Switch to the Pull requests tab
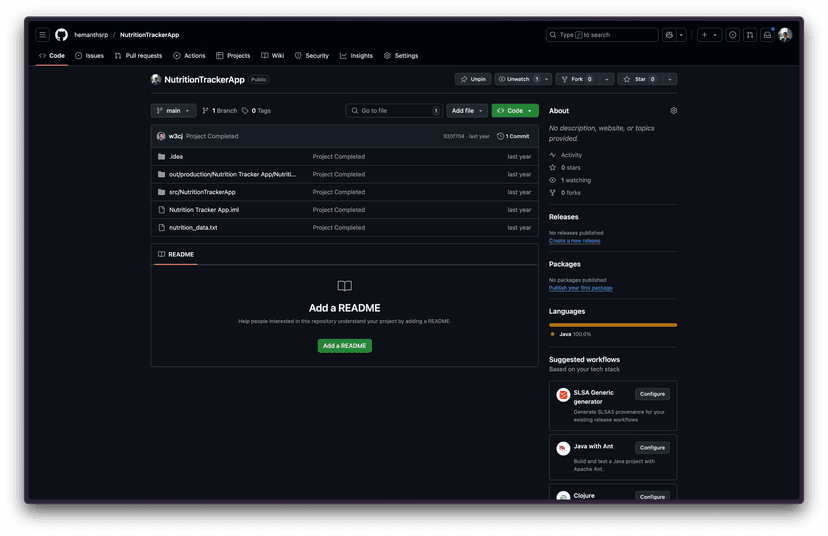Image resolution: width=828 pixels, height=536 pixels. pos(138,55)
